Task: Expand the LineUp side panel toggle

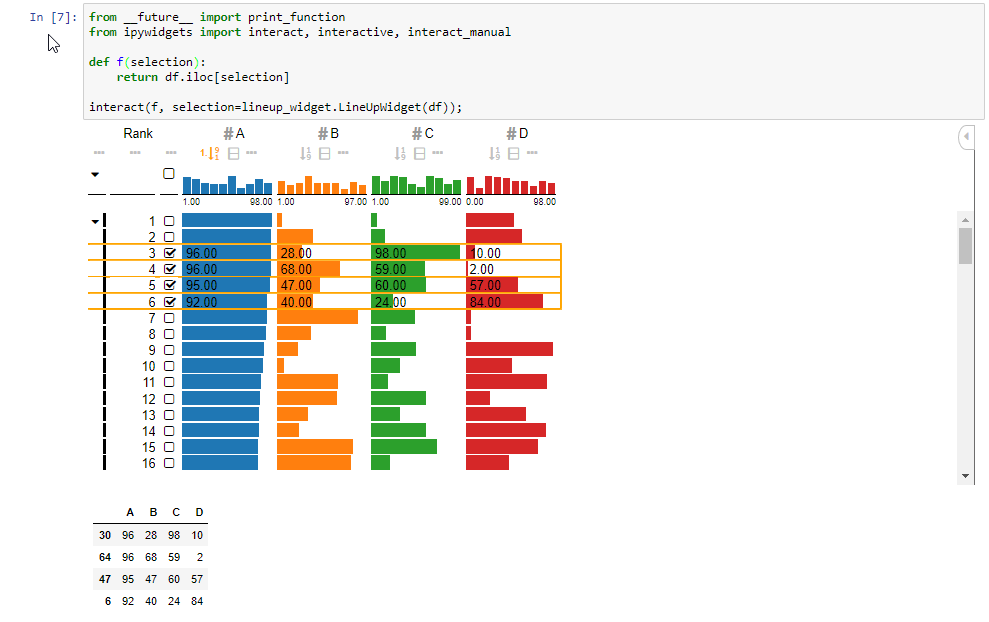Action: (966, 136)
